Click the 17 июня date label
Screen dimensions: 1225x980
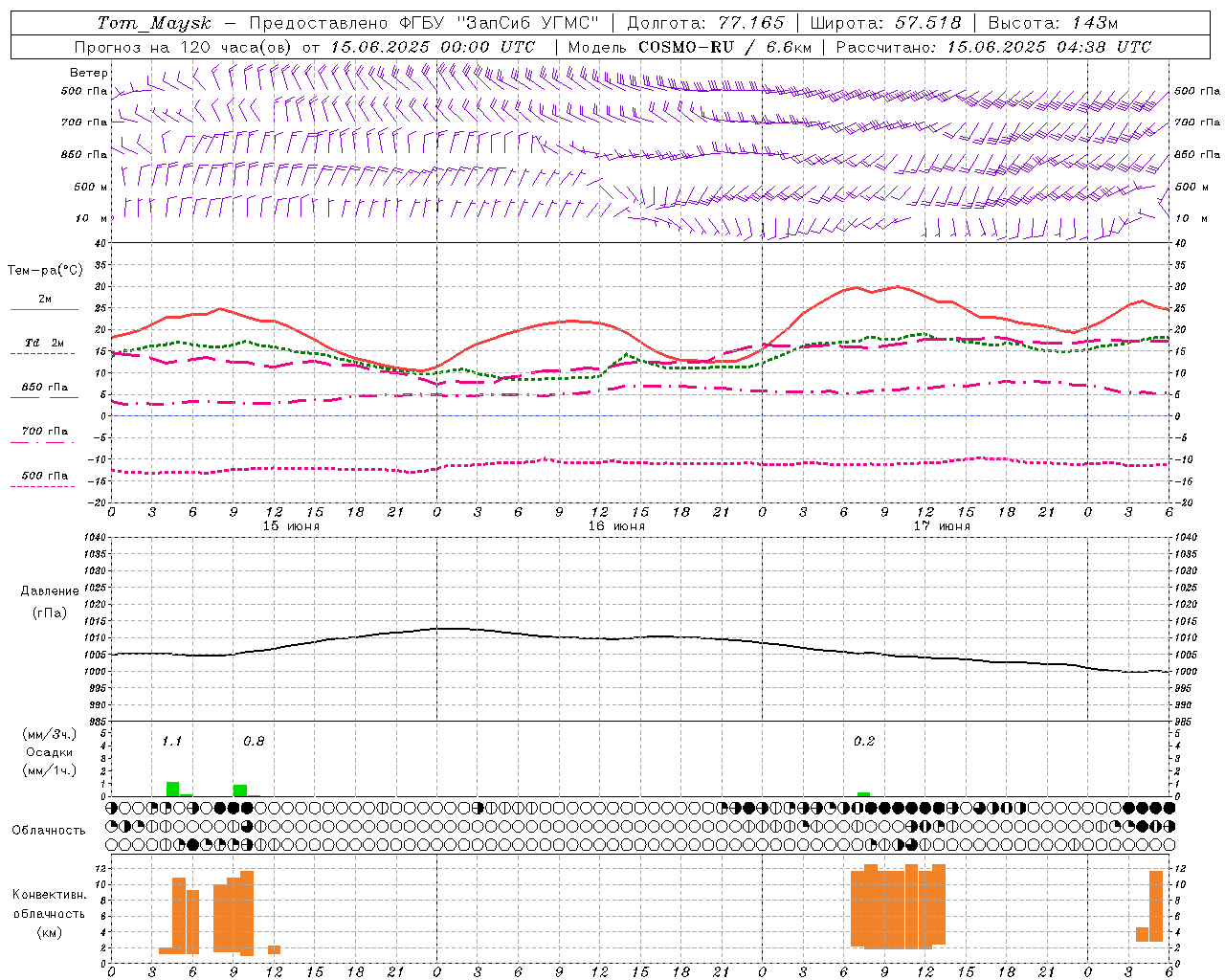click(x=942, y=525)
